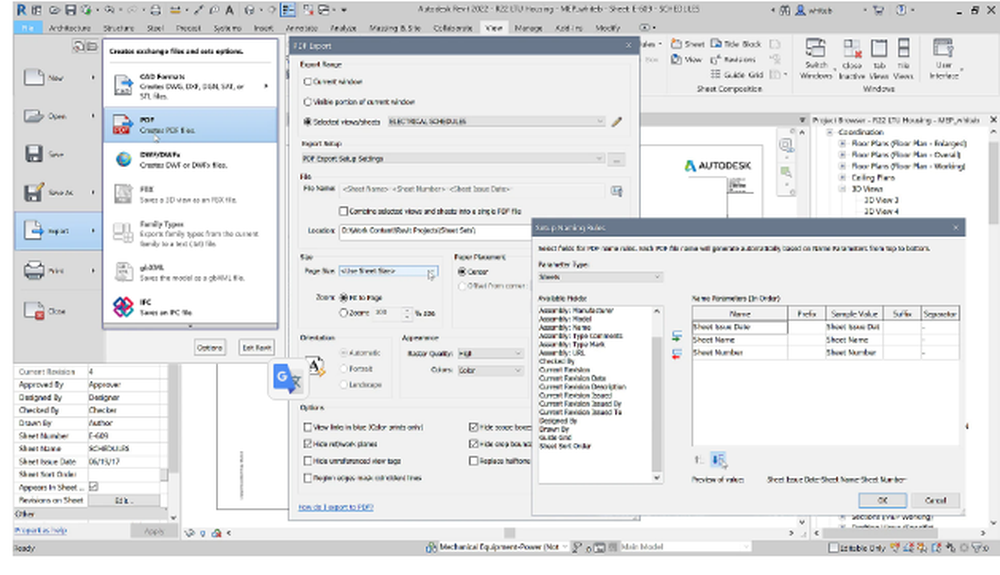Screen dimensions: 1000x575
Task: Click the Export entry in file menu
Action: [57, 231]
